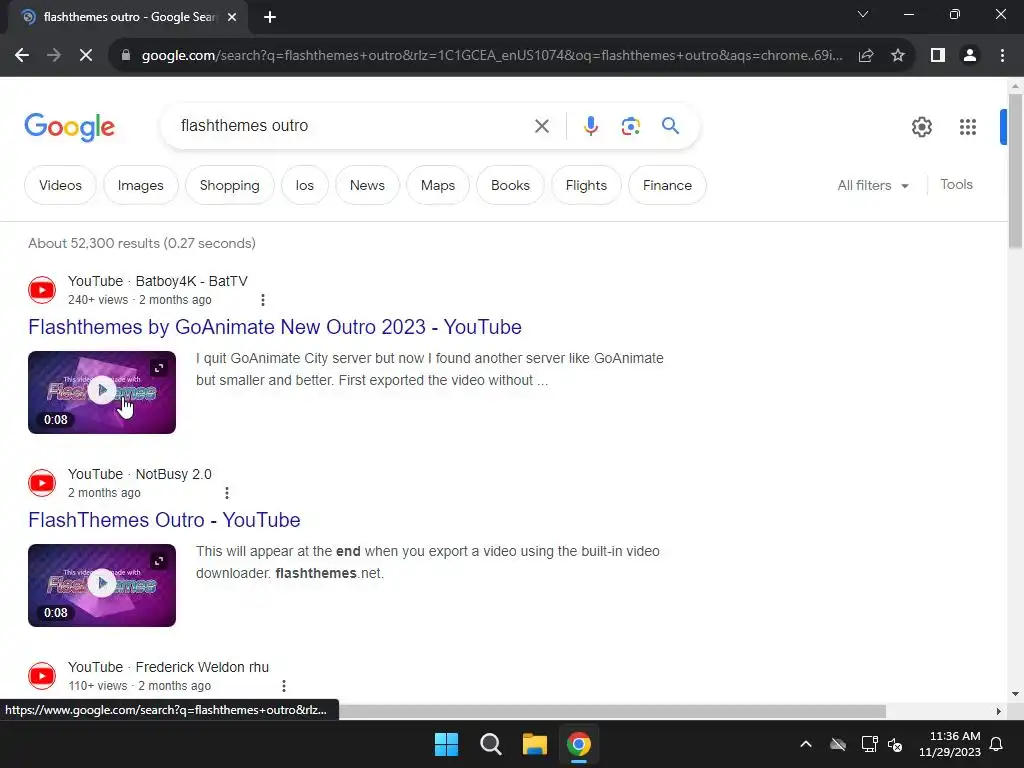Open a new browser tab
The height and width of the screenshot is (768, 1024).
click(x=270, y=17)
